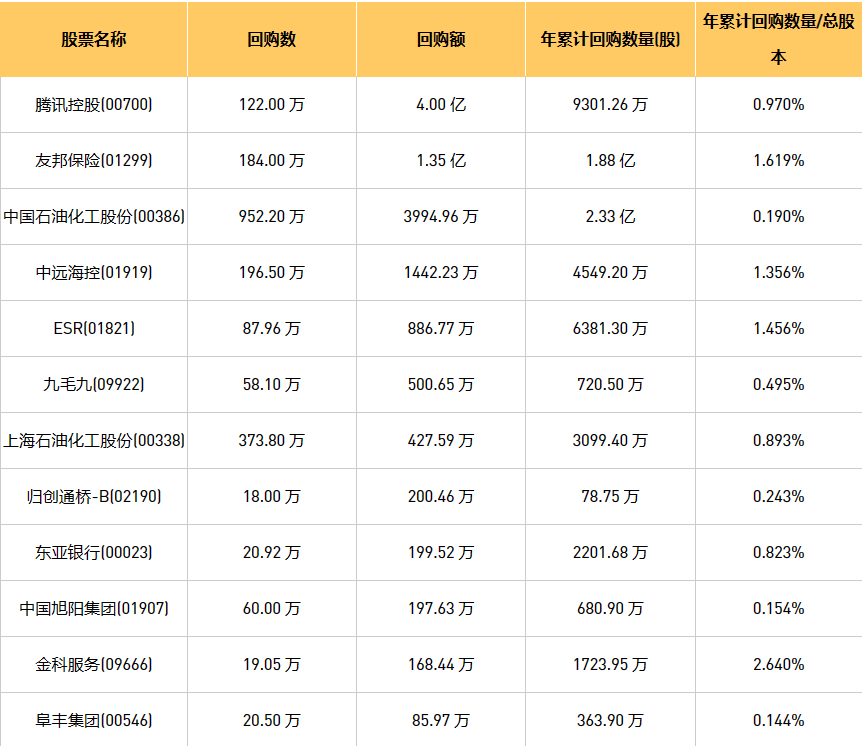Image resolution: width=862 pixels, height=746 pixels.
Task: Click the 1.356% ratio cell
Action: [x=778, y=273]
